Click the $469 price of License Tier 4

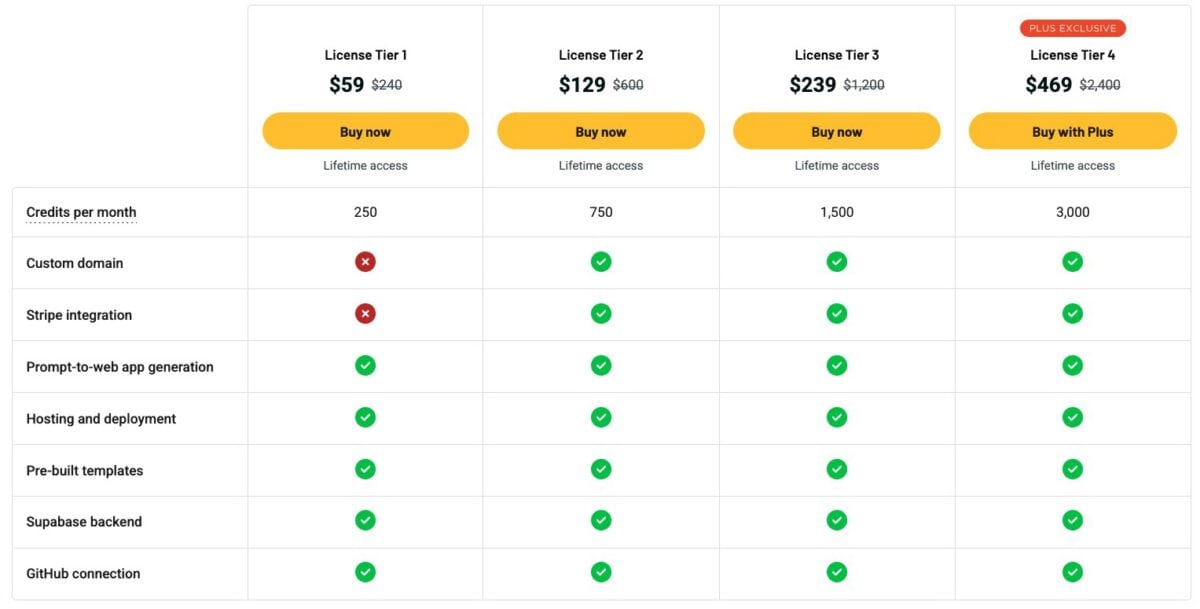1048,85
